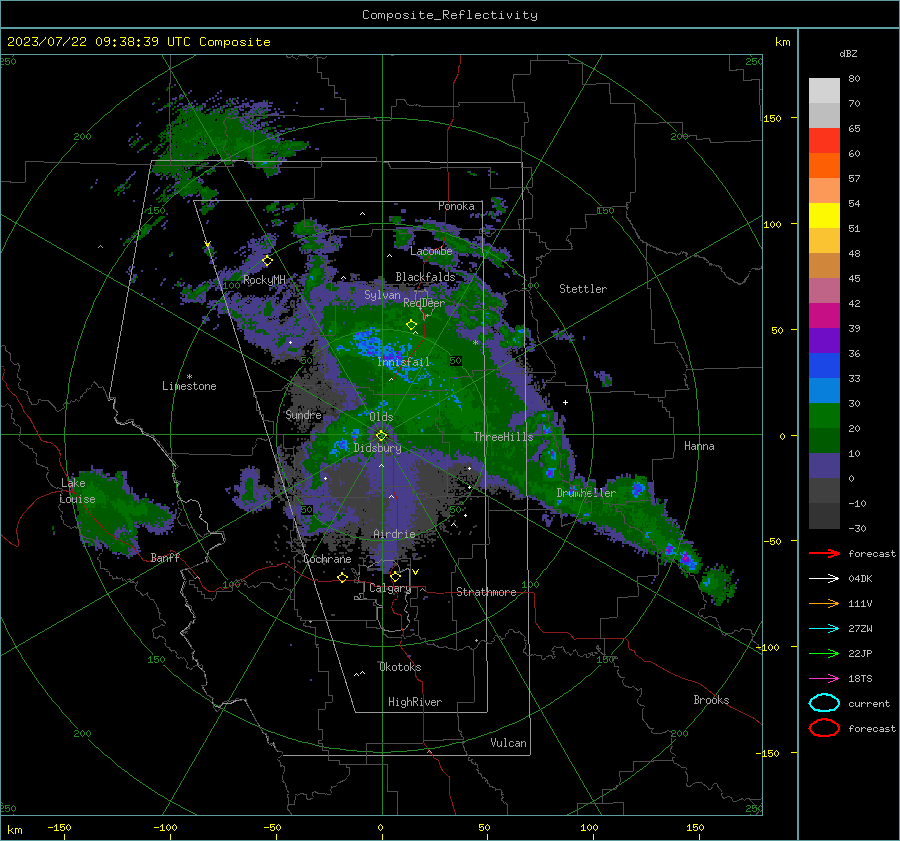900x841 pixels.
Task: Select the dark orange 60 dBZ swatch
Action: (x=824, y=165)
